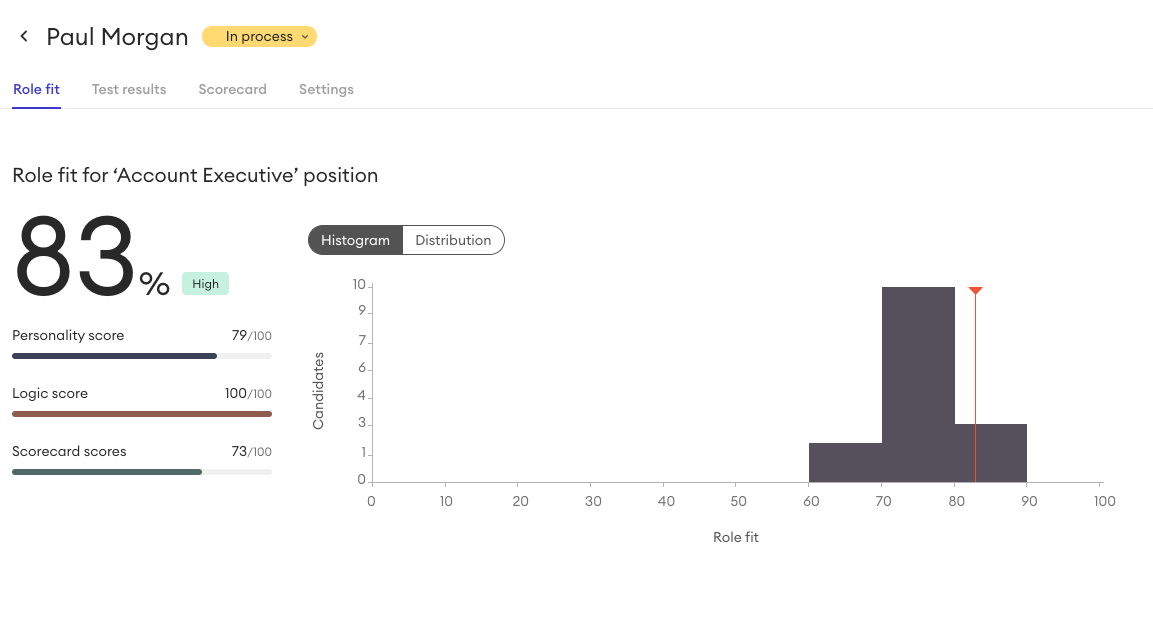Open the Test results tab
The width and height of the screenshot is (1153, 629).
pyautogui.click(x=129, y=89)
